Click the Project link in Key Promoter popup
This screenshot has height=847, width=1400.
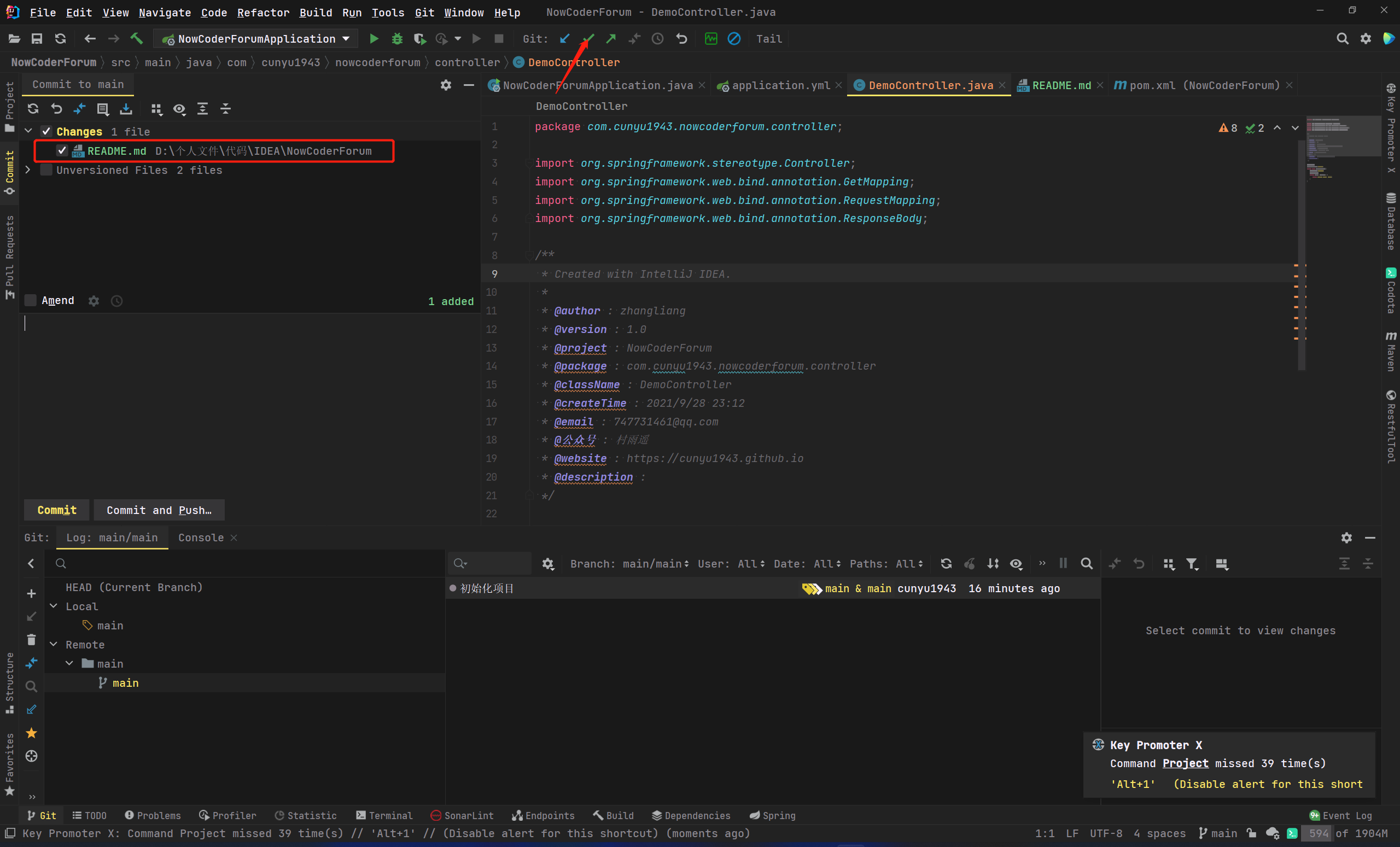point(1185,763)
